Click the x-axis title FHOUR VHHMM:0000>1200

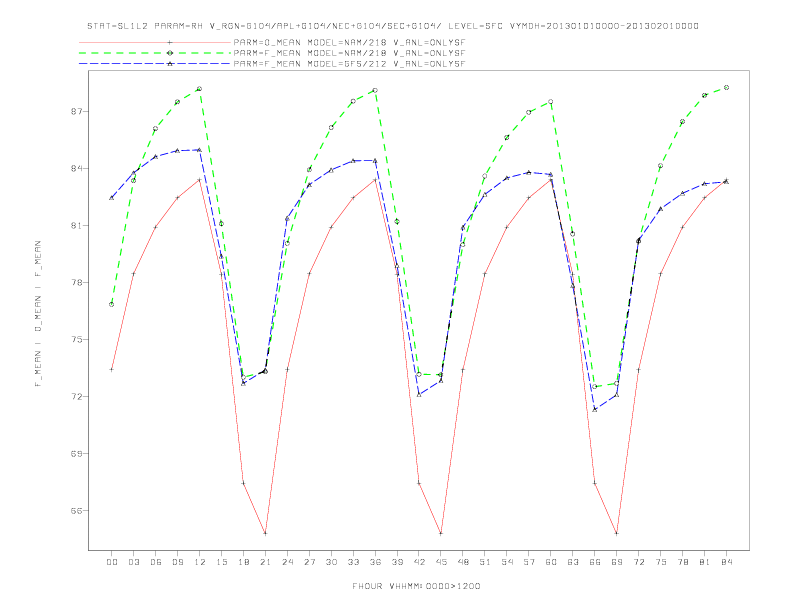[416, 586]
